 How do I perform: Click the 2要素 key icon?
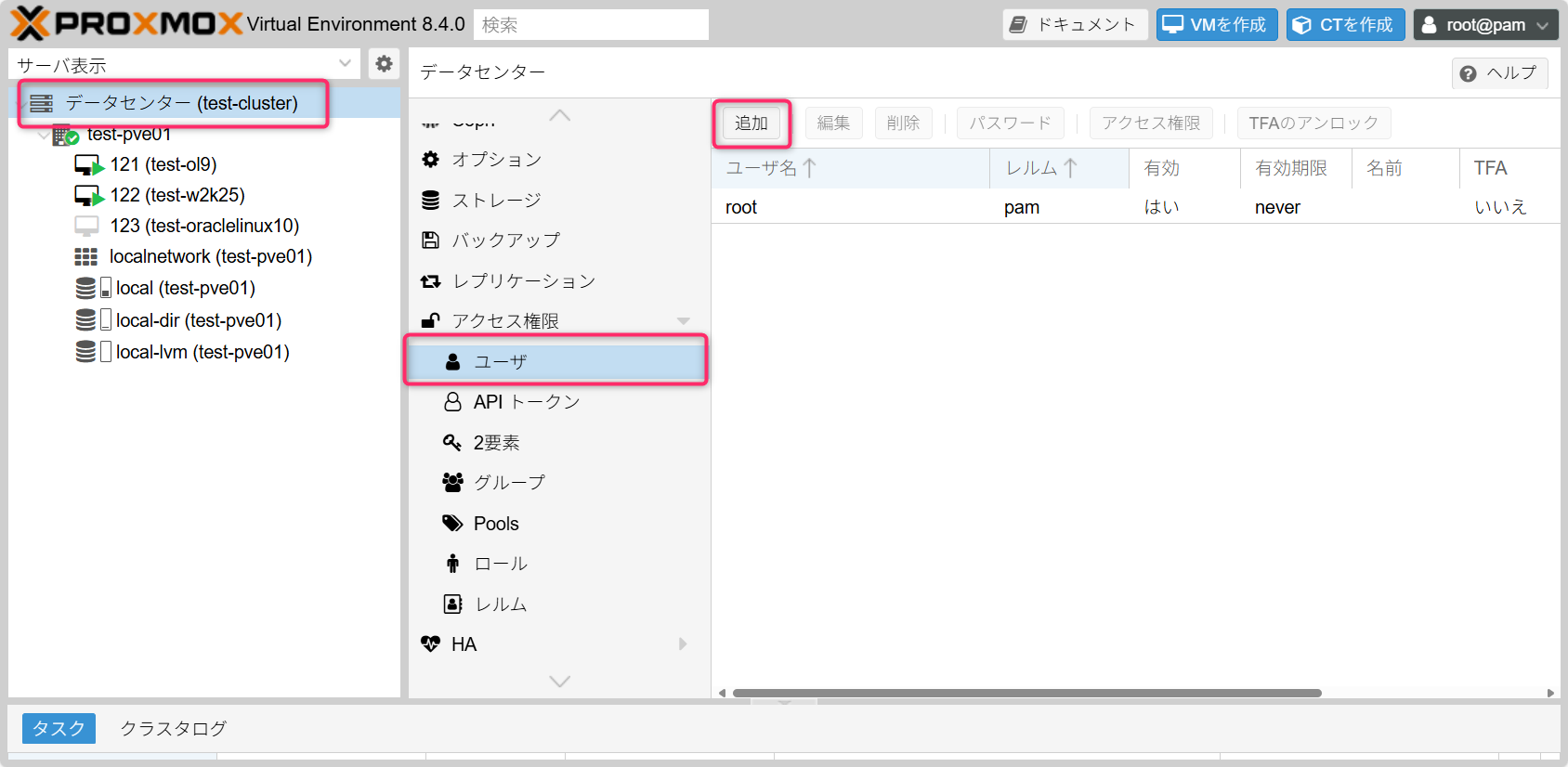tap(452, 443)
